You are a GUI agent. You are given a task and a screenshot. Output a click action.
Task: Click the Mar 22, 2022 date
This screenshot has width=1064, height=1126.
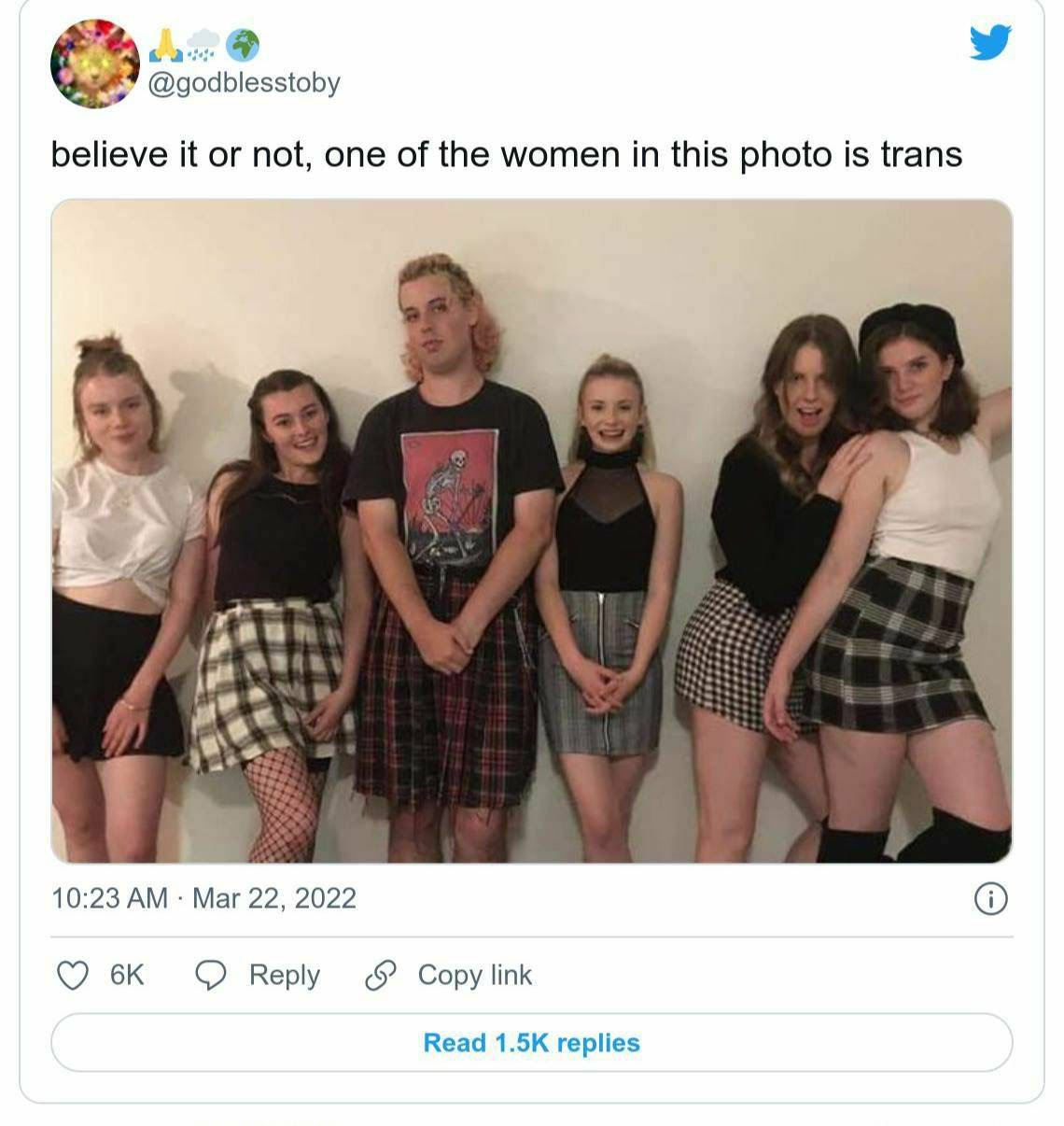[x=274, y=898]
